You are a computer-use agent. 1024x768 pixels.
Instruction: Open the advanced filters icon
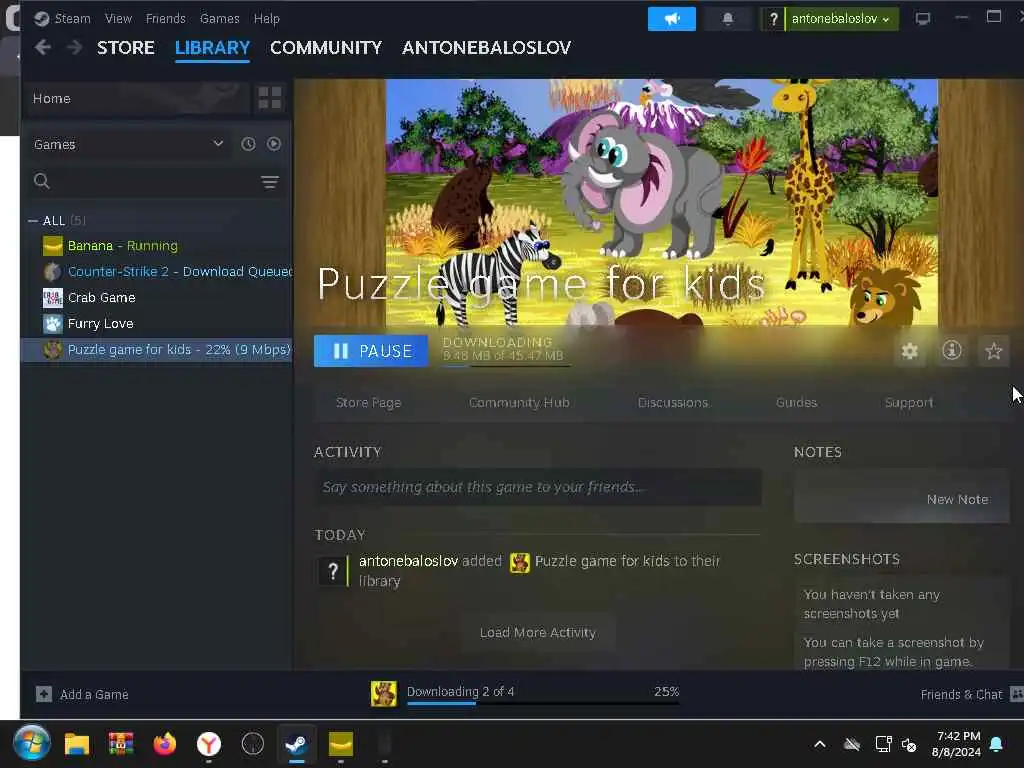tap(270, 182)
